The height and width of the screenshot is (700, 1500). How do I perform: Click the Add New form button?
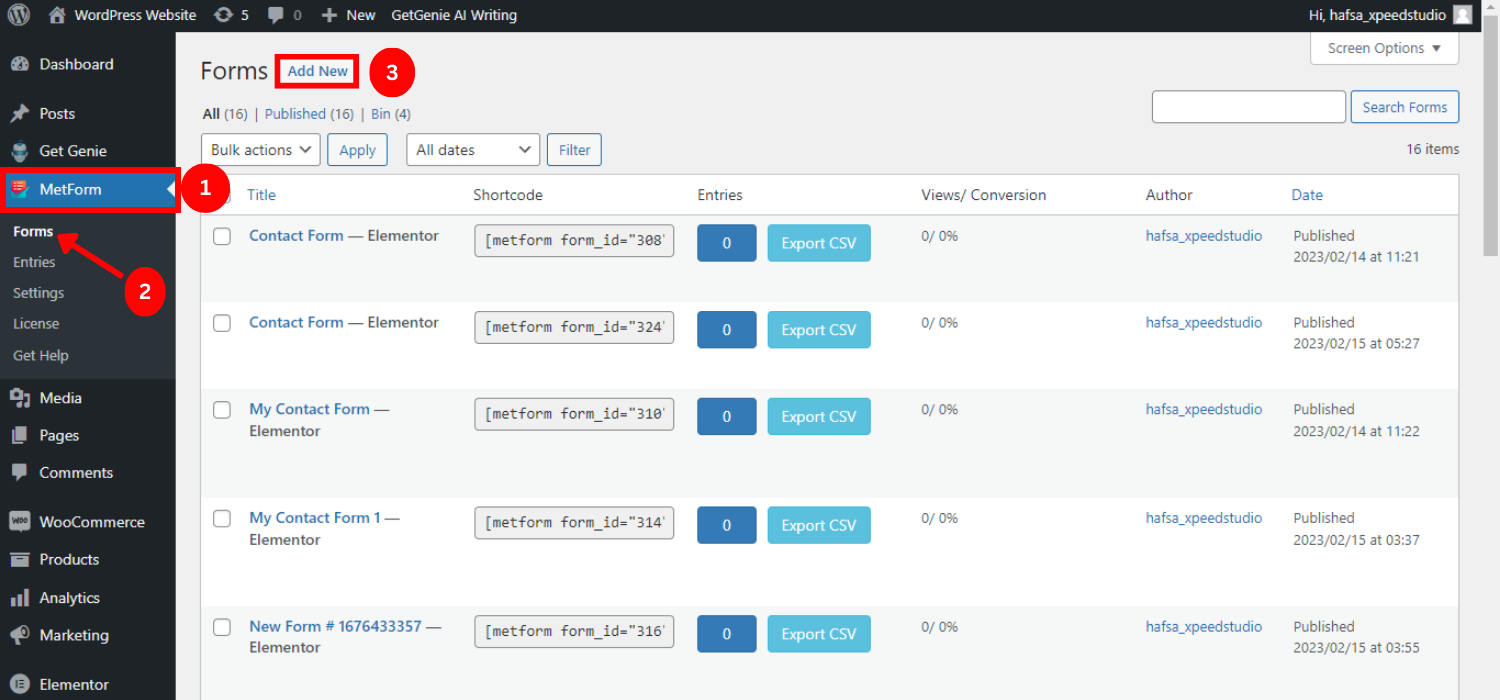tap(317, 71)
